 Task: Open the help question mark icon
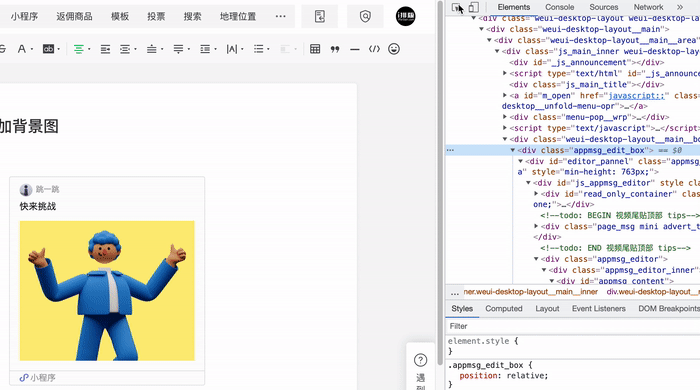pos(421,360)
